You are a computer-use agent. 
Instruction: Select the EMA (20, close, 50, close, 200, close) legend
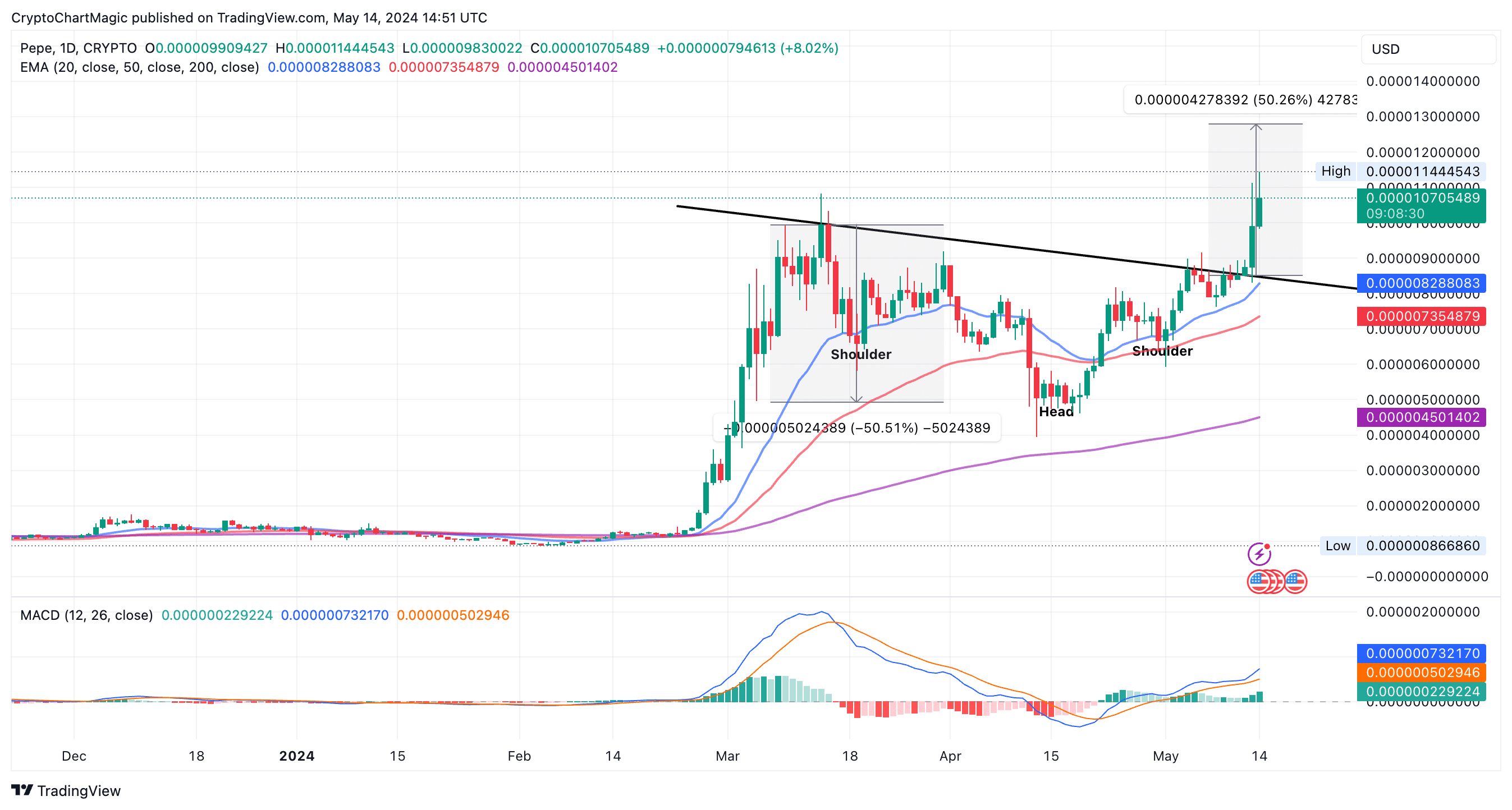(x=140, y=67)
